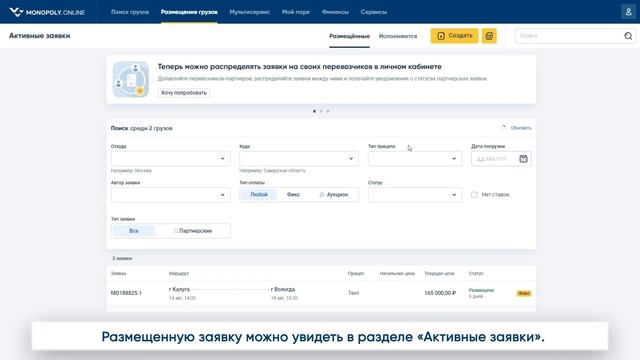This screenshot has height=360, width=640.
Task: Open the calendar date picker icon
Action: coord(523,159)
